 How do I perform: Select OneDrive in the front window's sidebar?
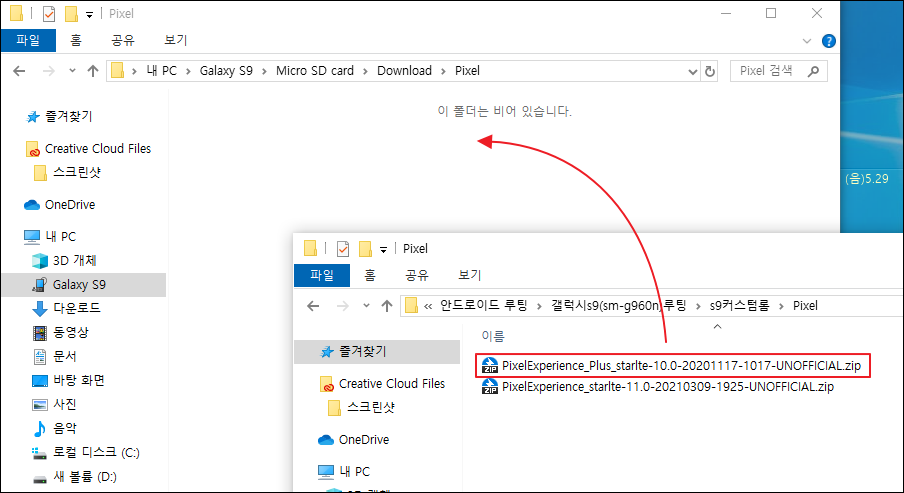coord(364,440)
